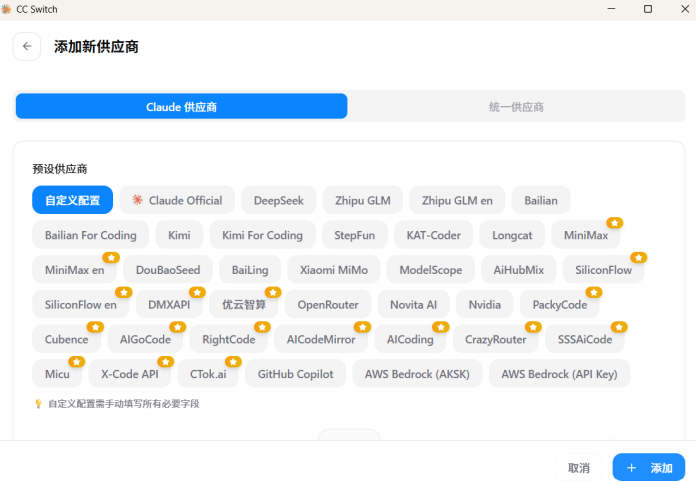Select the Kimi For Coding preset
The image size is (696, 482).
coord(262,235)
